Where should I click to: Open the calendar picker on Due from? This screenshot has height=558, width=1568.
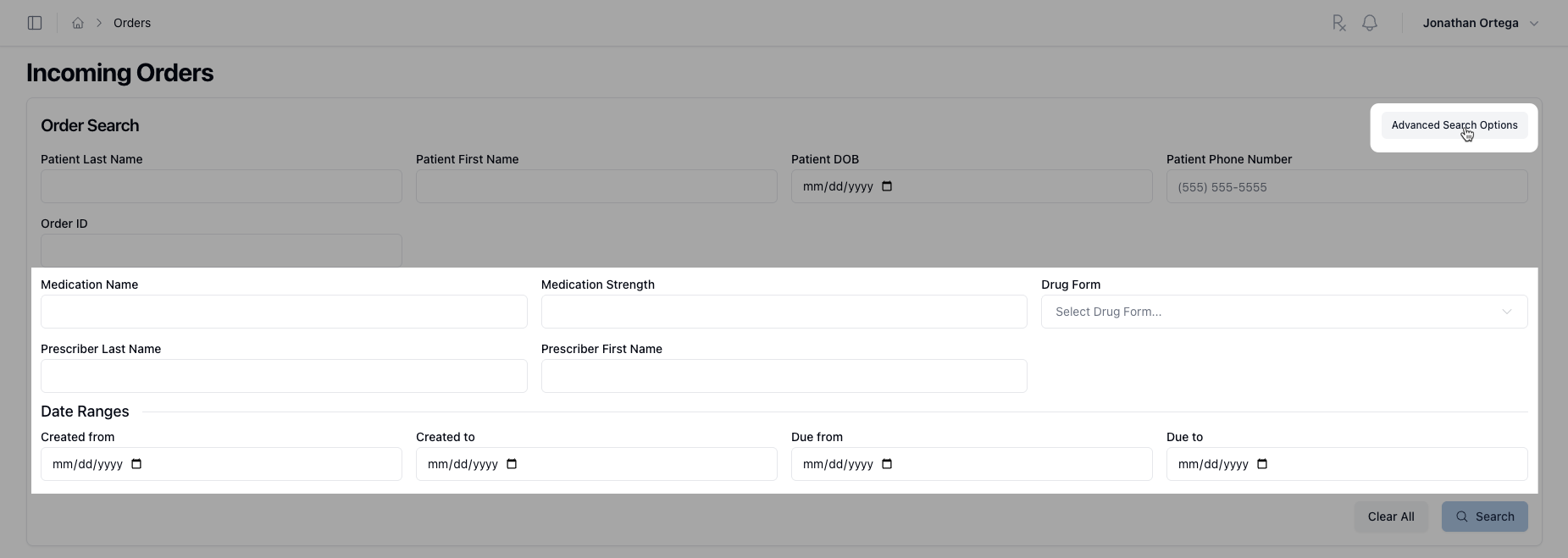(887, 464)
